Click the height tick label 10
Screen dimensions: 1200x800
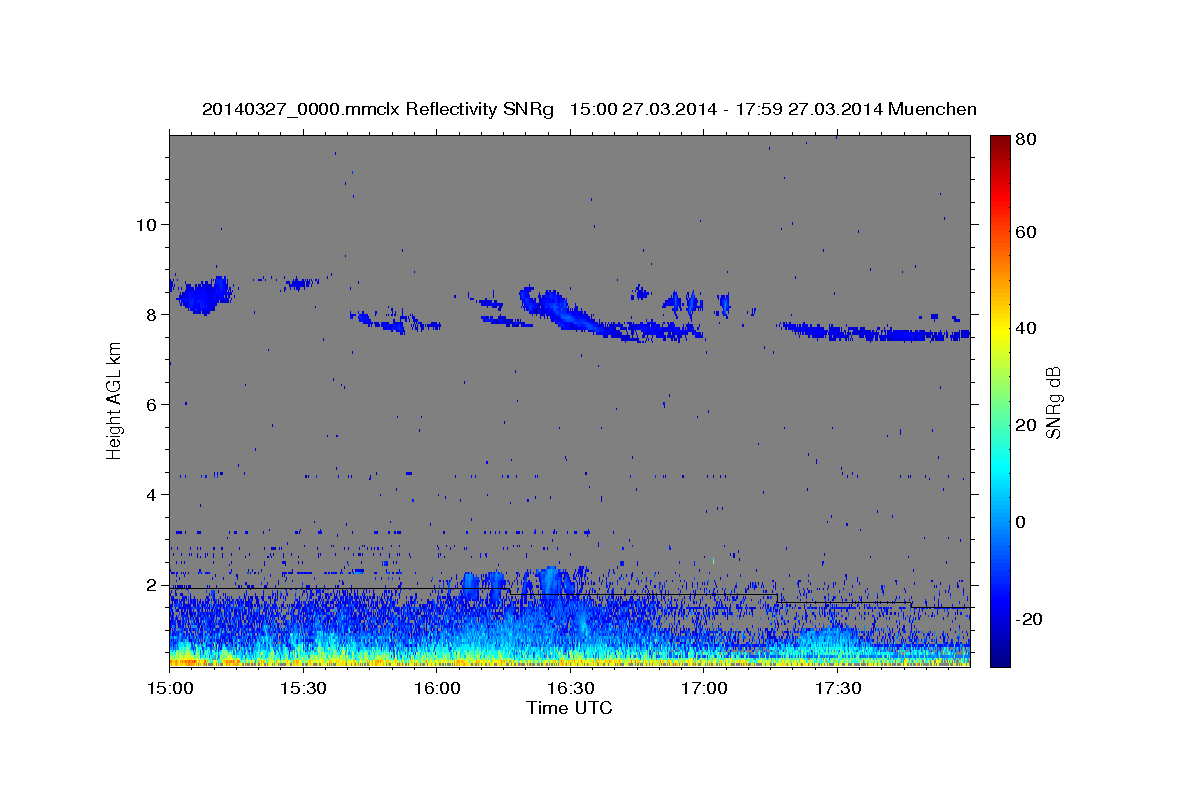coord(146,224)
